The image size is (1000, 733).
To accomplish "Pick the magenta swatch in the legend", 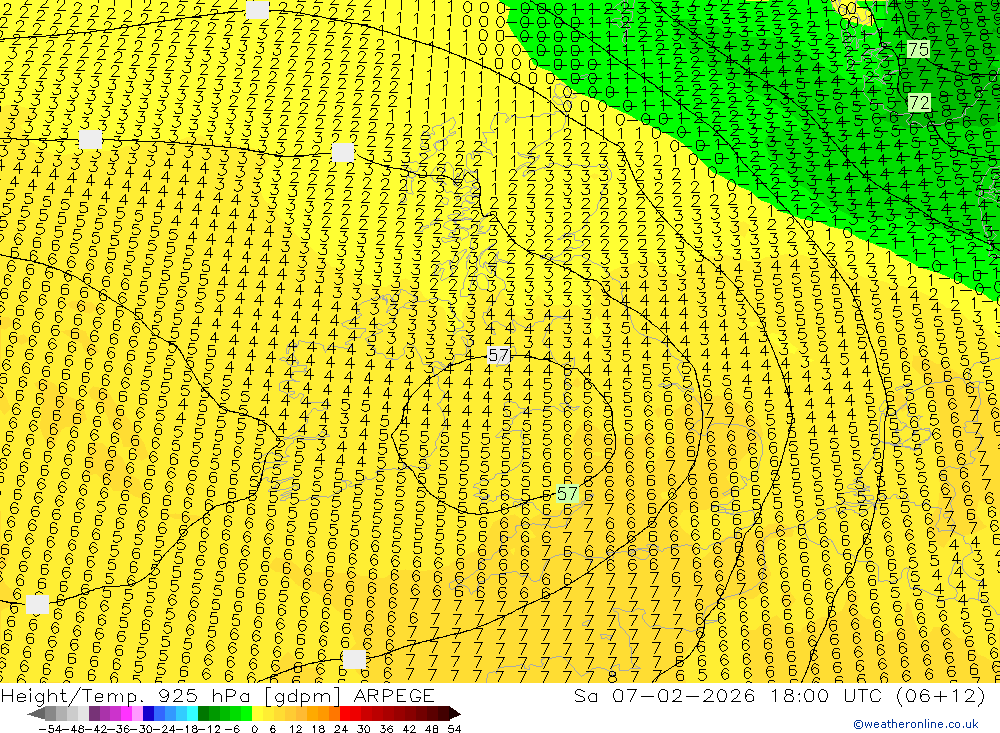I will 126,713.
